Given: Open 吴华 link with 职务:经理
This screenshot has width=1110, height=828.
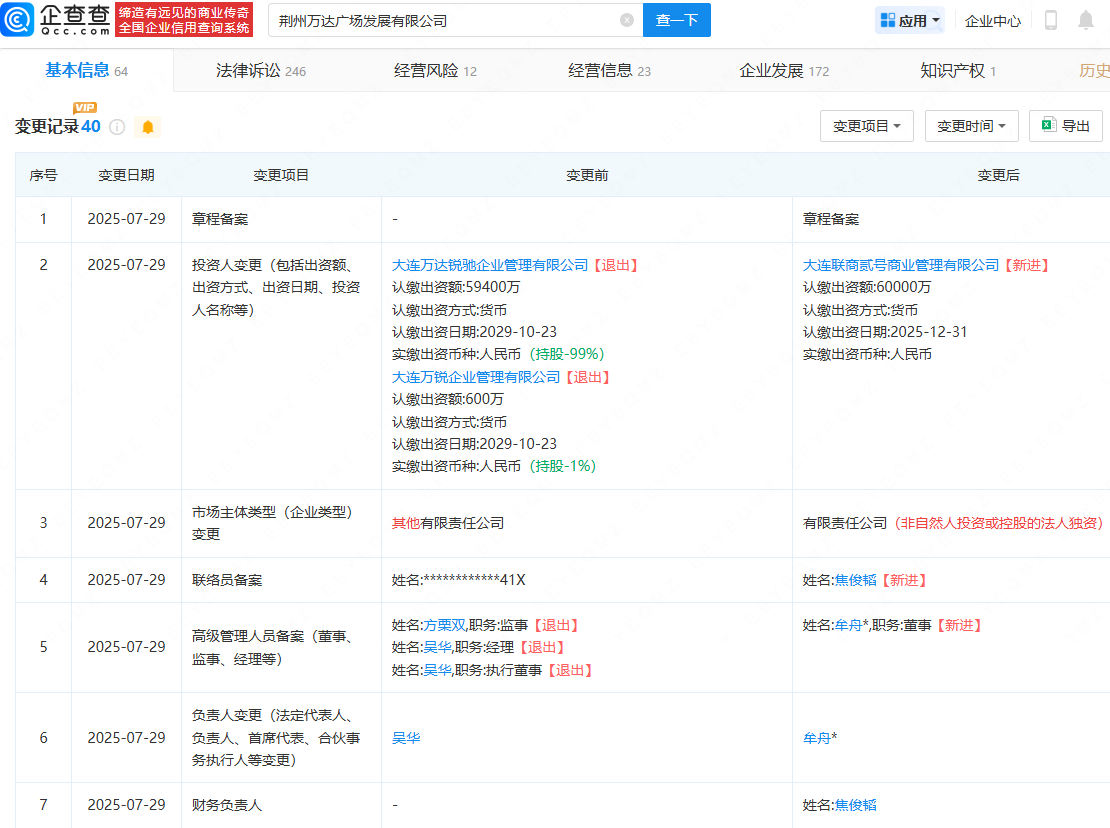Looking at the screenshot, I should 437,648.
